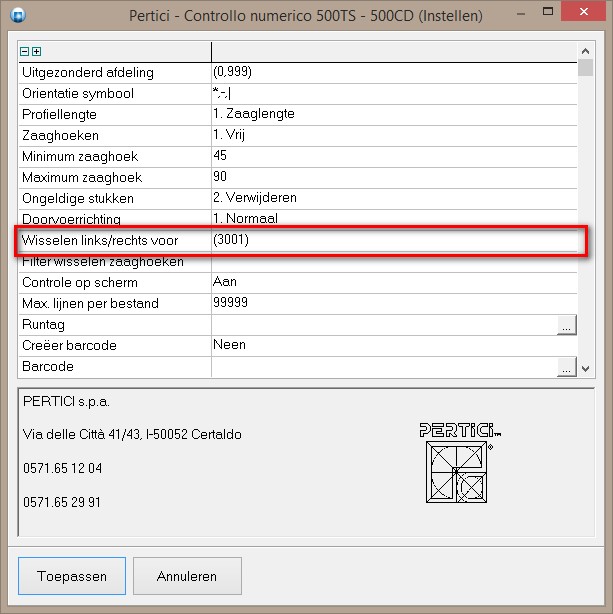This screenshot has height=614, width=613.
Task: Select Orientatie symbool property label
Action: pos(78,94)
